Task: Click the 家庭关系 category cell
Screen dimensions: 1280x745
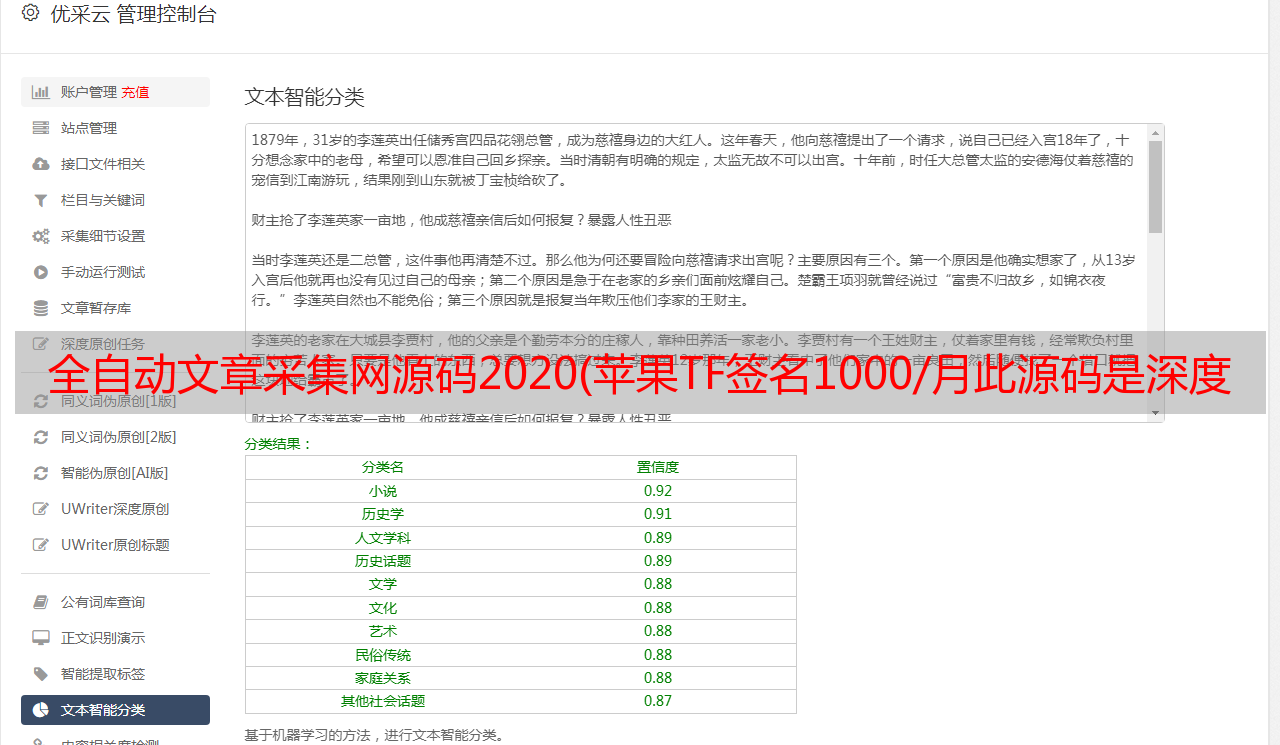Action: point(383,678)
